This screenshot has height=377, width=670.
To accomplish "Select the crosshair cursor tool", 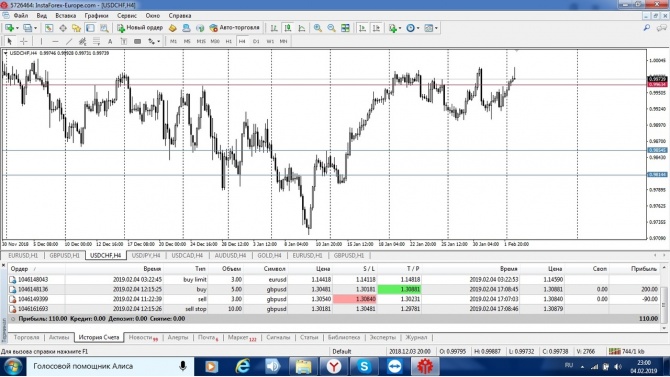I will pos(24,41).
